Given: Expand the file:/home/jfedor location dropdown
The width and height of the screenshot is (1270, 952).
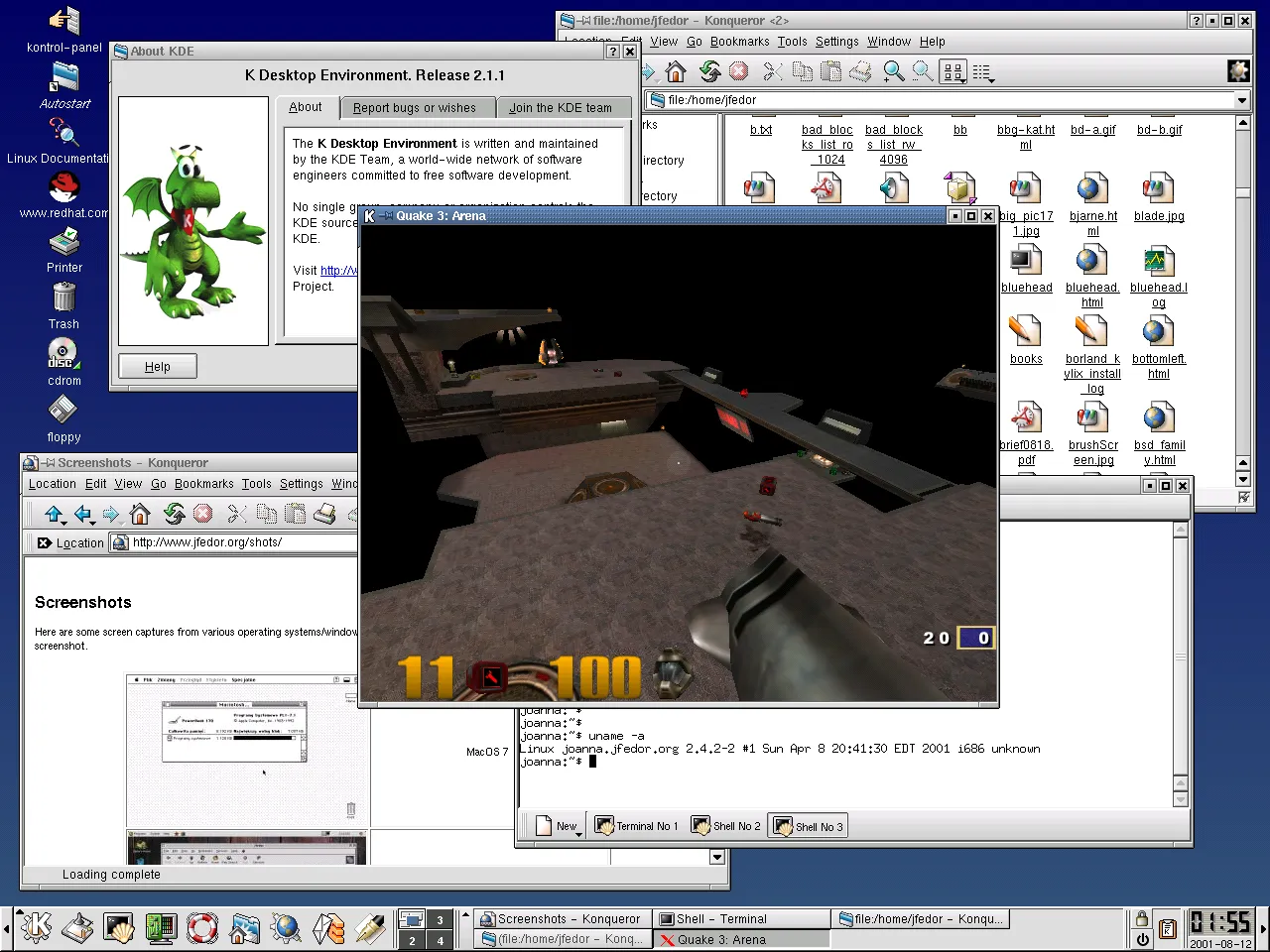Looking at the screenshot, I should pos(1241,100).
